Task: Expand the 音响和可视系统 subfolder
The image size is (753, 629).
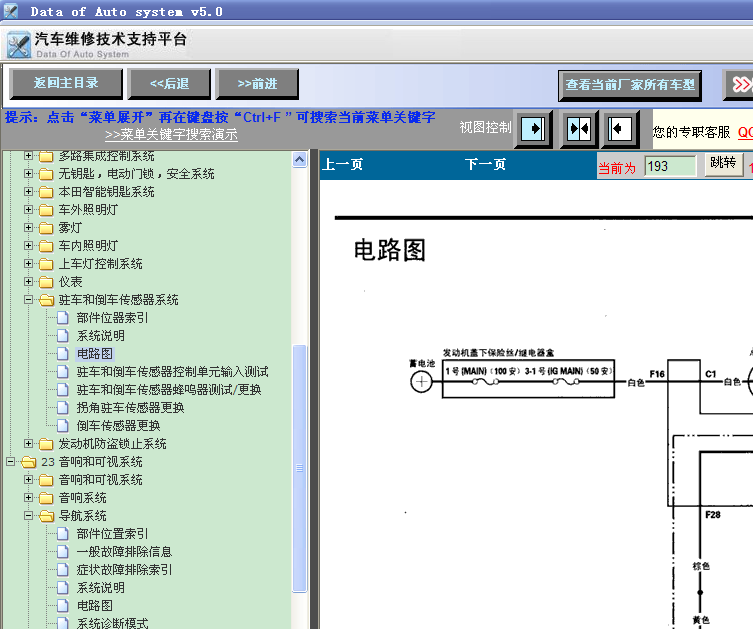Action: [28, 480]
